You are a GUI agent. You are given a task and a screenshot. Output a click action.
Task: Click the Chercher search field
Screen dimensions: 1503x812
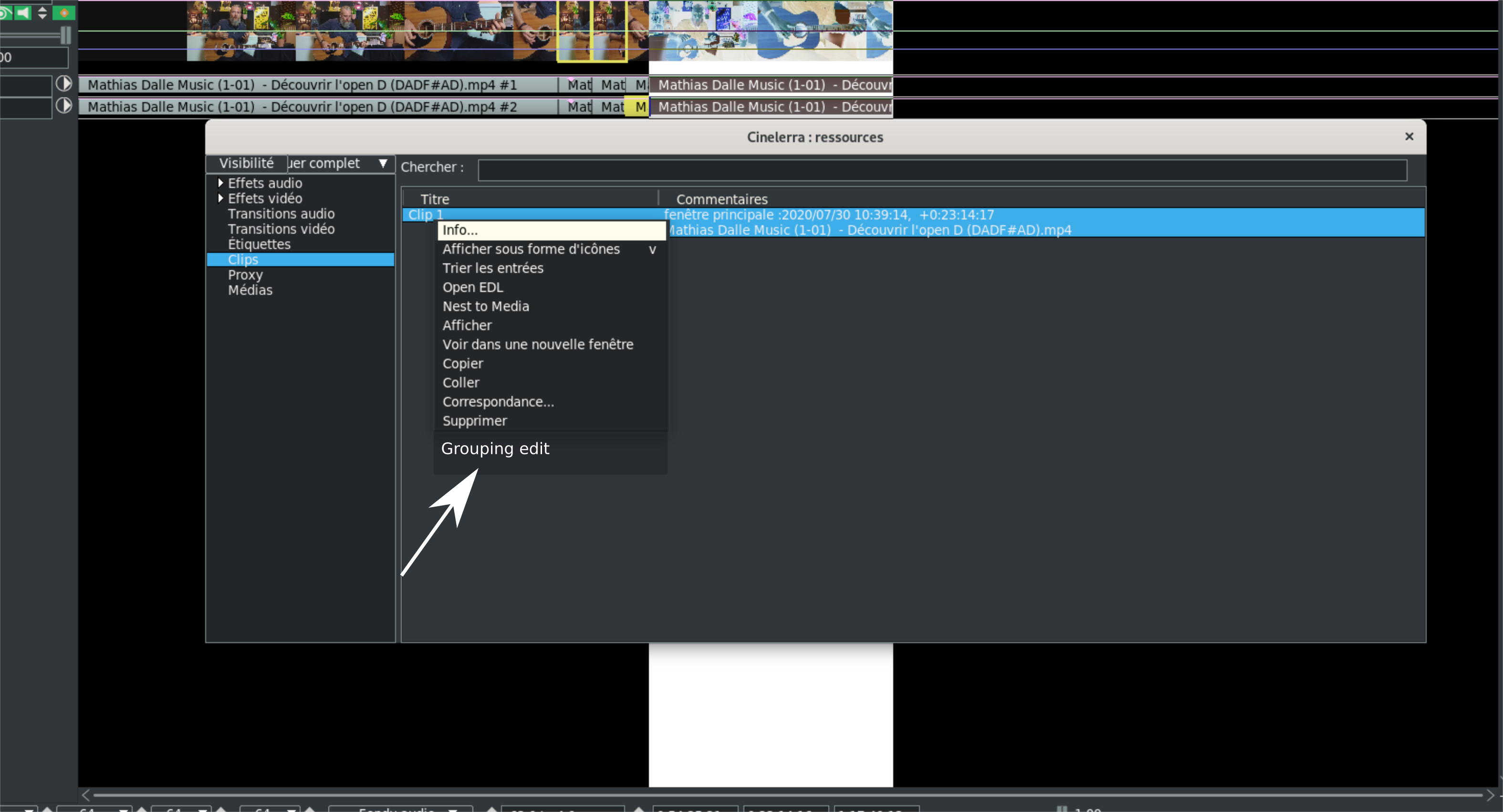(x=942, y=170)
